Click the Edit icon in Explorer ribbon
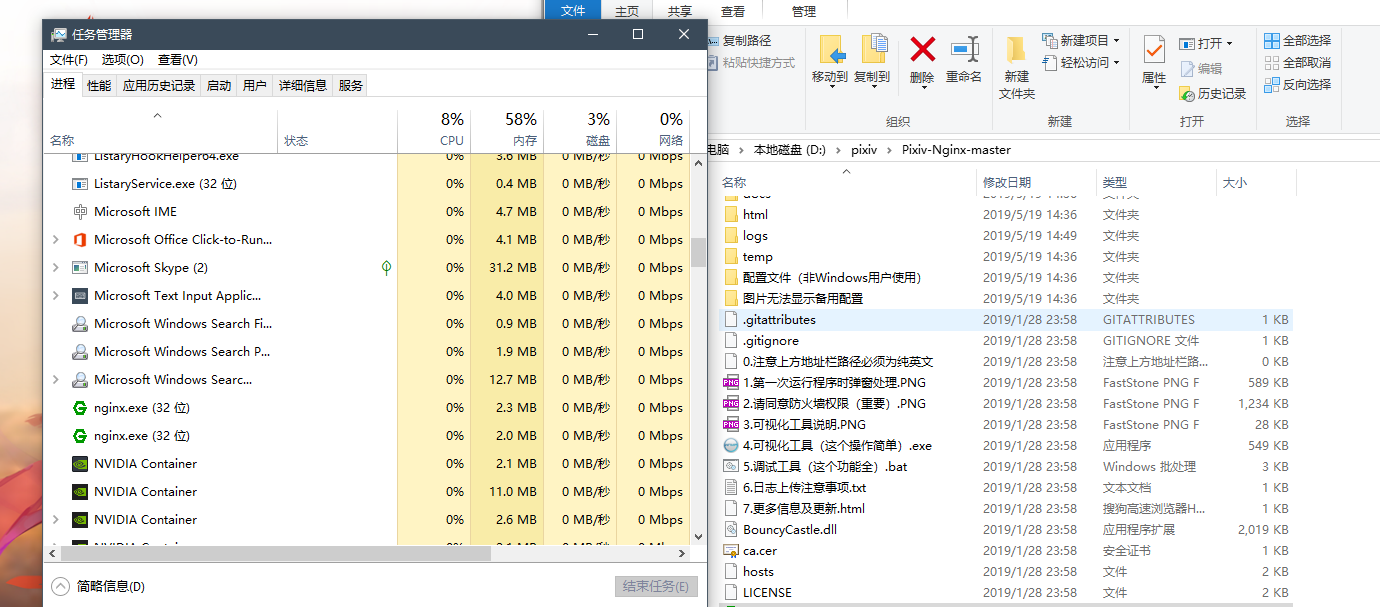Screen dimensions: 1380x607 click(1187, 69)
